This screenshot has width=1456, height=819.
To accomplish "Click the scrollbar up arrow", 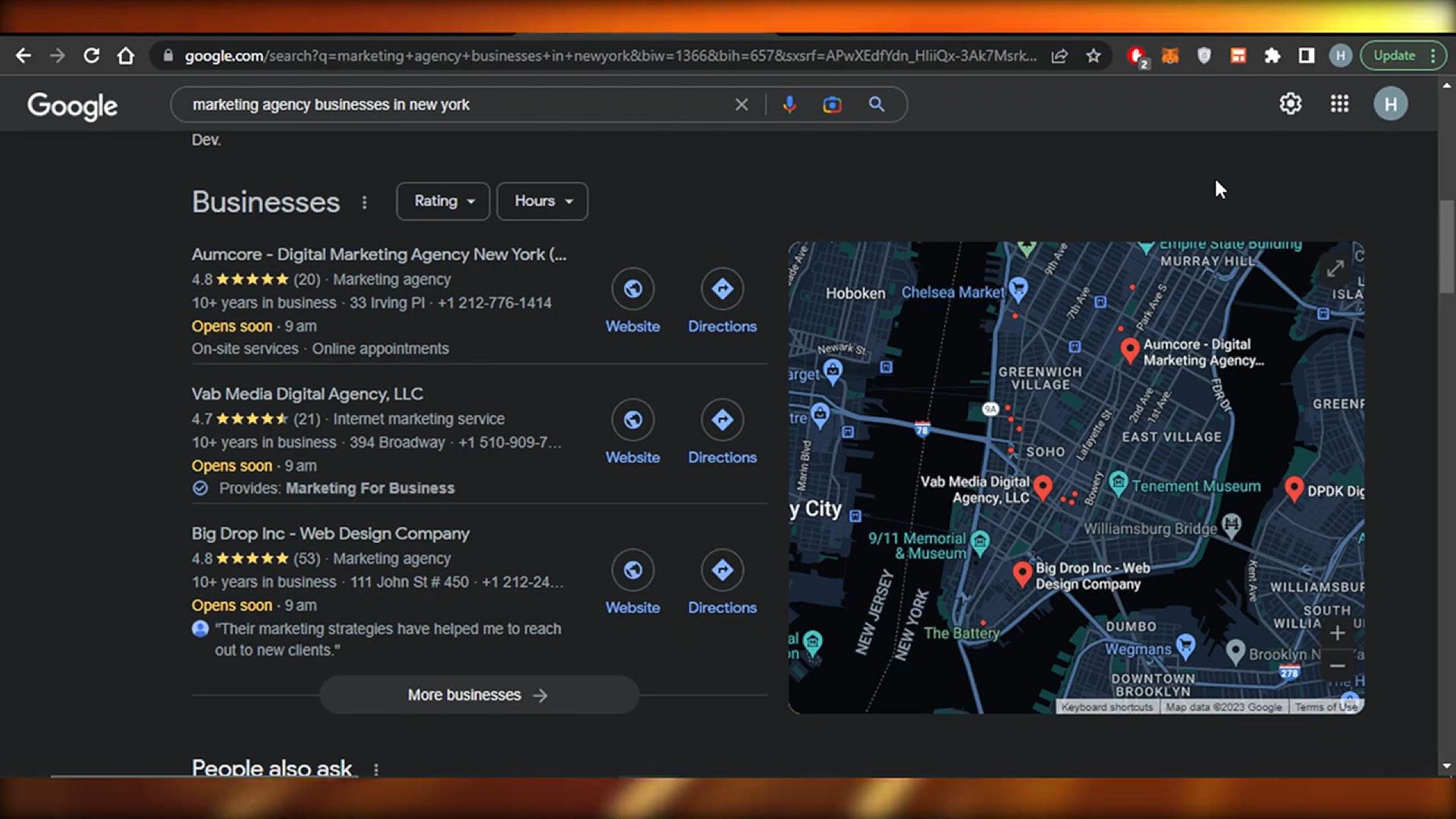I will (1447, 86).
